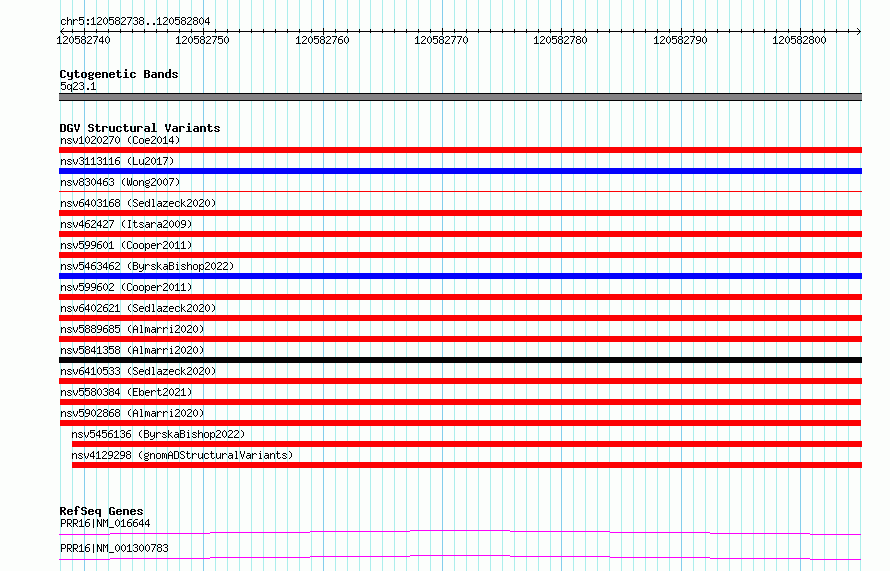Screen dimensions: 890x571
Task: Select variant label nsv5580384 (Ebert2021)
Action: (x=126, y=392)
